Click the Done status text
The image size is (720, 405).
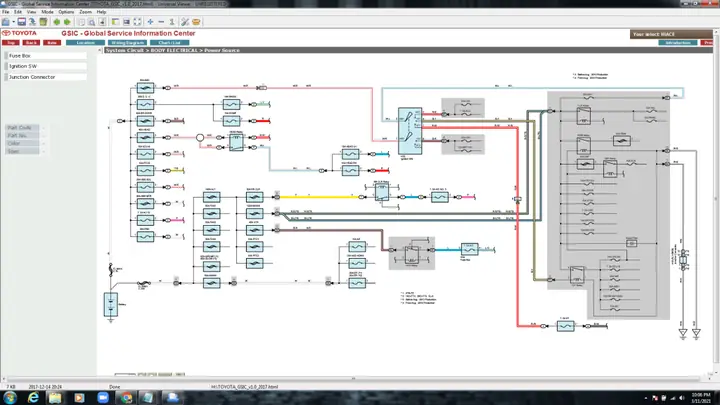tap(114, 387)
